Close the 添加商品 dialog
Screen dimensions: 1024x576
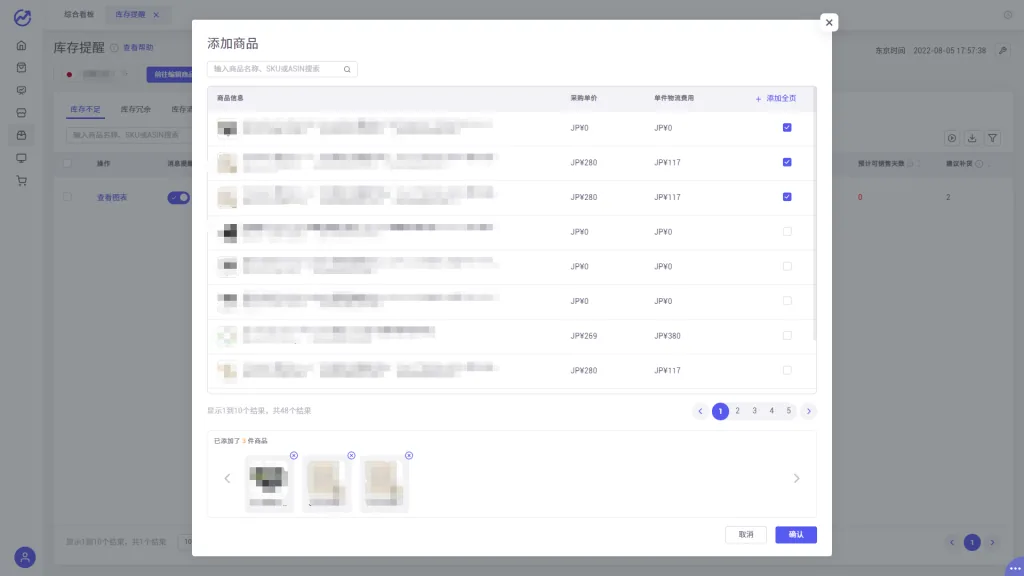(x=829, y=22)
